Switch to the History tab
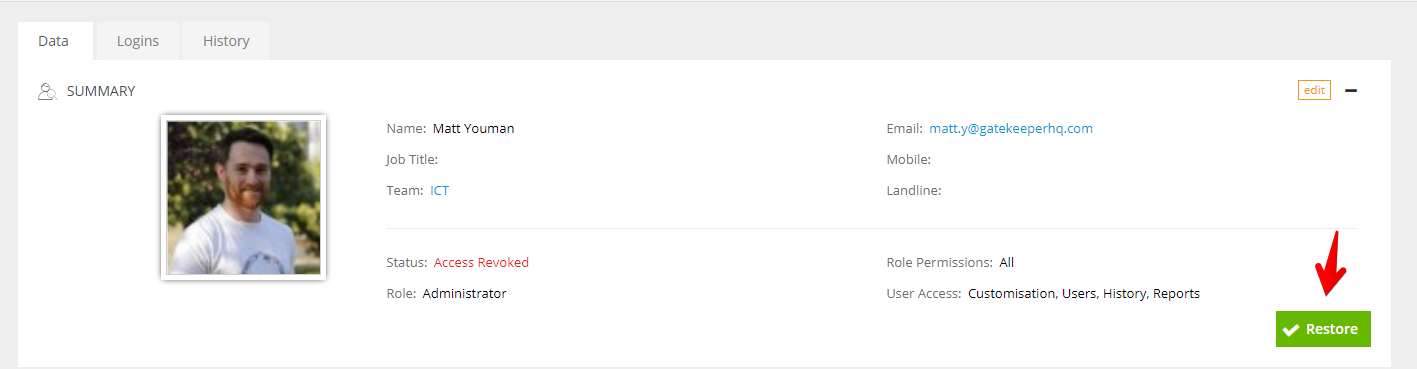The image size is (1417, 369). tap(226, 41)
